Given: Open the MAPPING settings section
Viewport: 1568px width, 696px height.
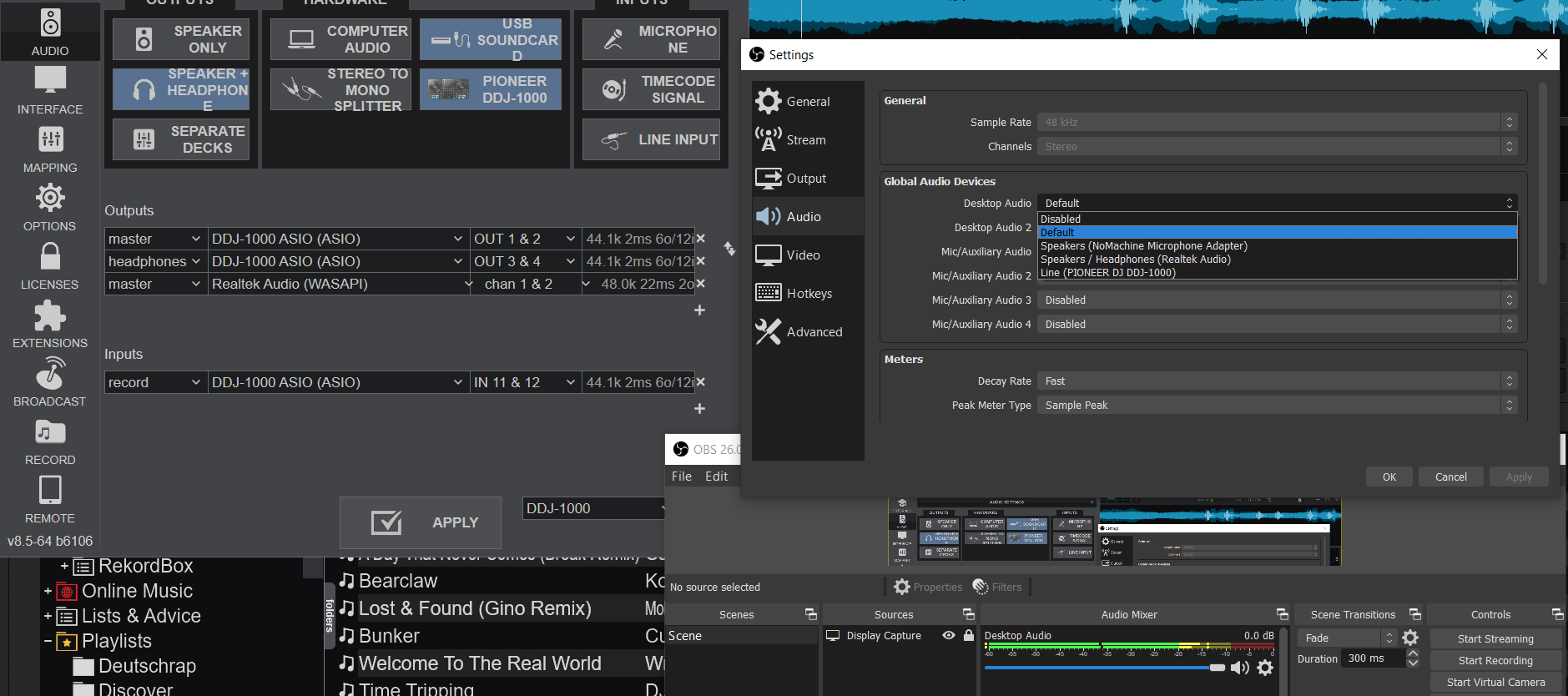Looking at the screenshot, I should pos(50,149).
